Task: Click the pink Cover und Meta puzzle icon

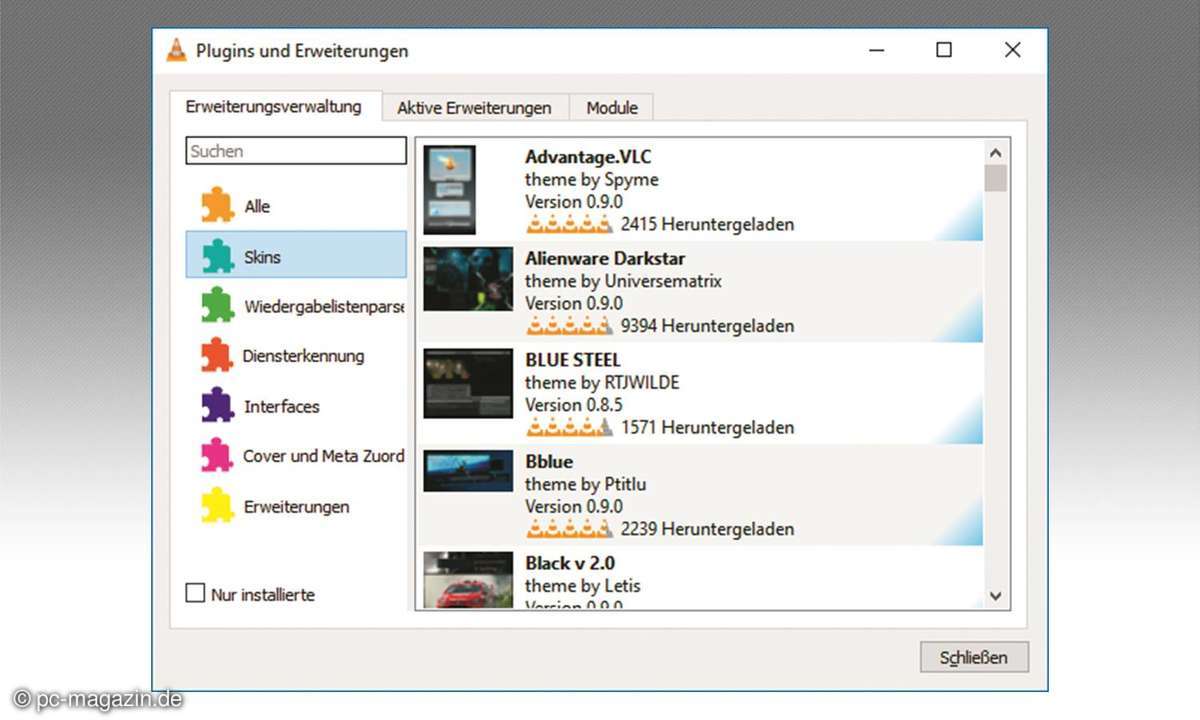Action: coord(217,456)
